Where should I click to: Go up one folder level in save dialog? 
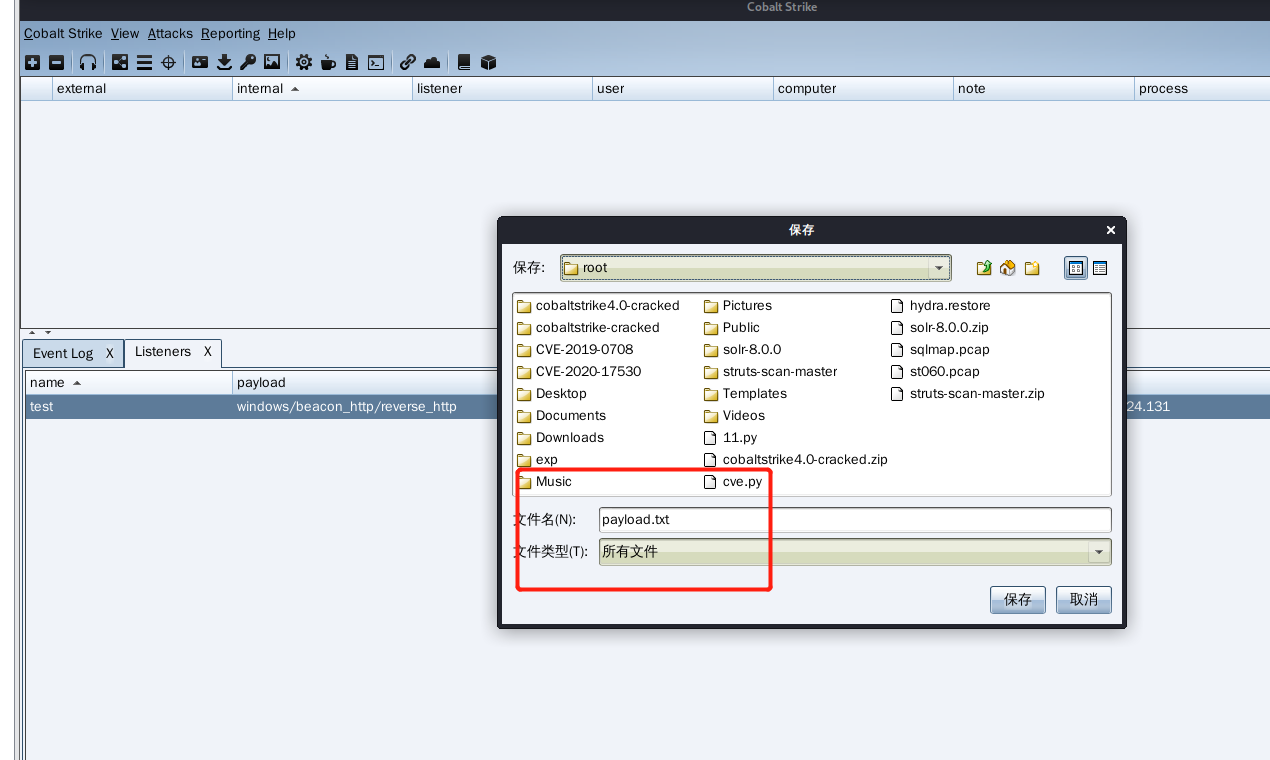[x=984, y=268]
